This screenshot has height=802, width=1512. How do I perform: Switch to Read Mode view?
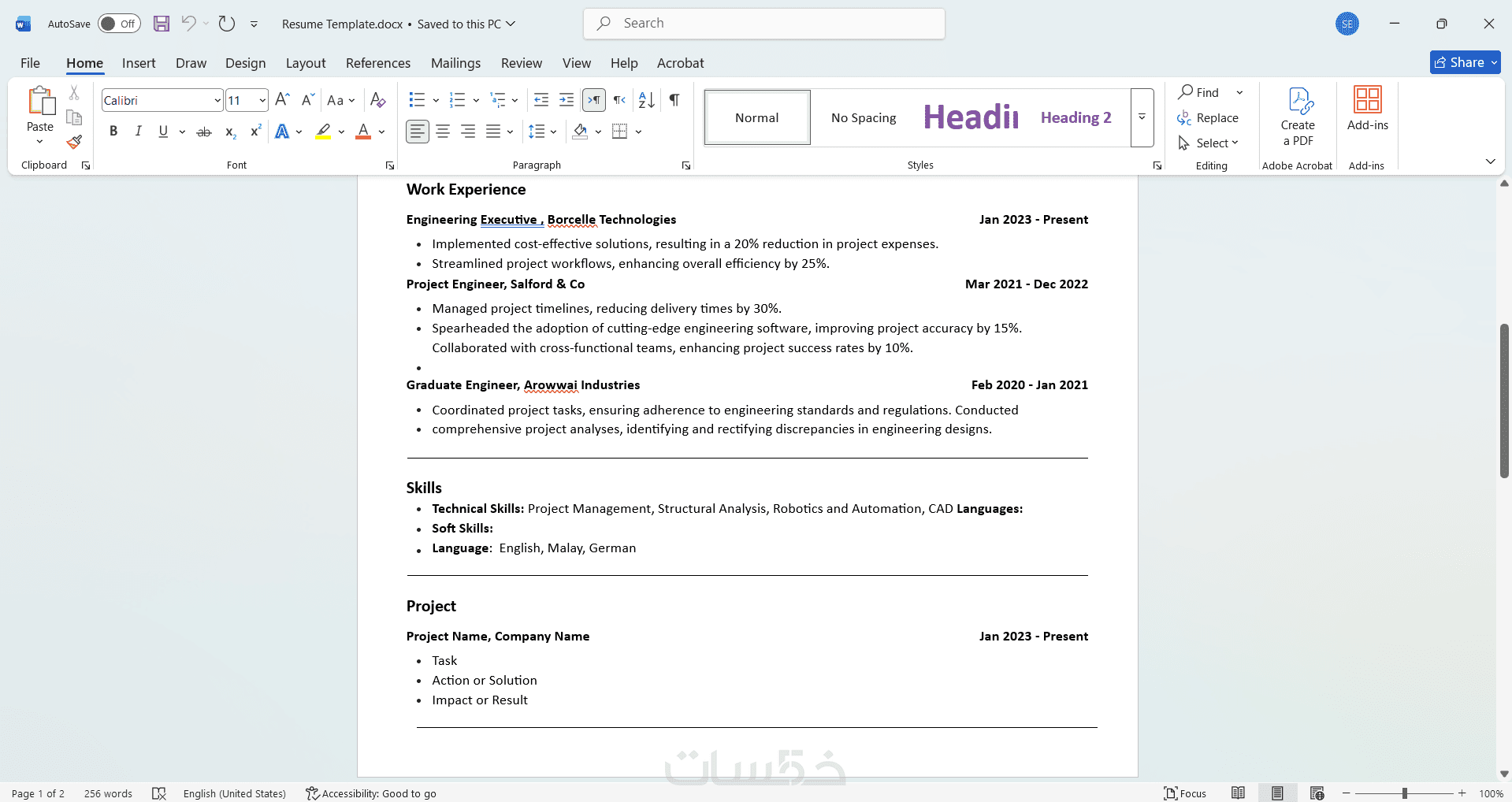tap(1239, 793)
